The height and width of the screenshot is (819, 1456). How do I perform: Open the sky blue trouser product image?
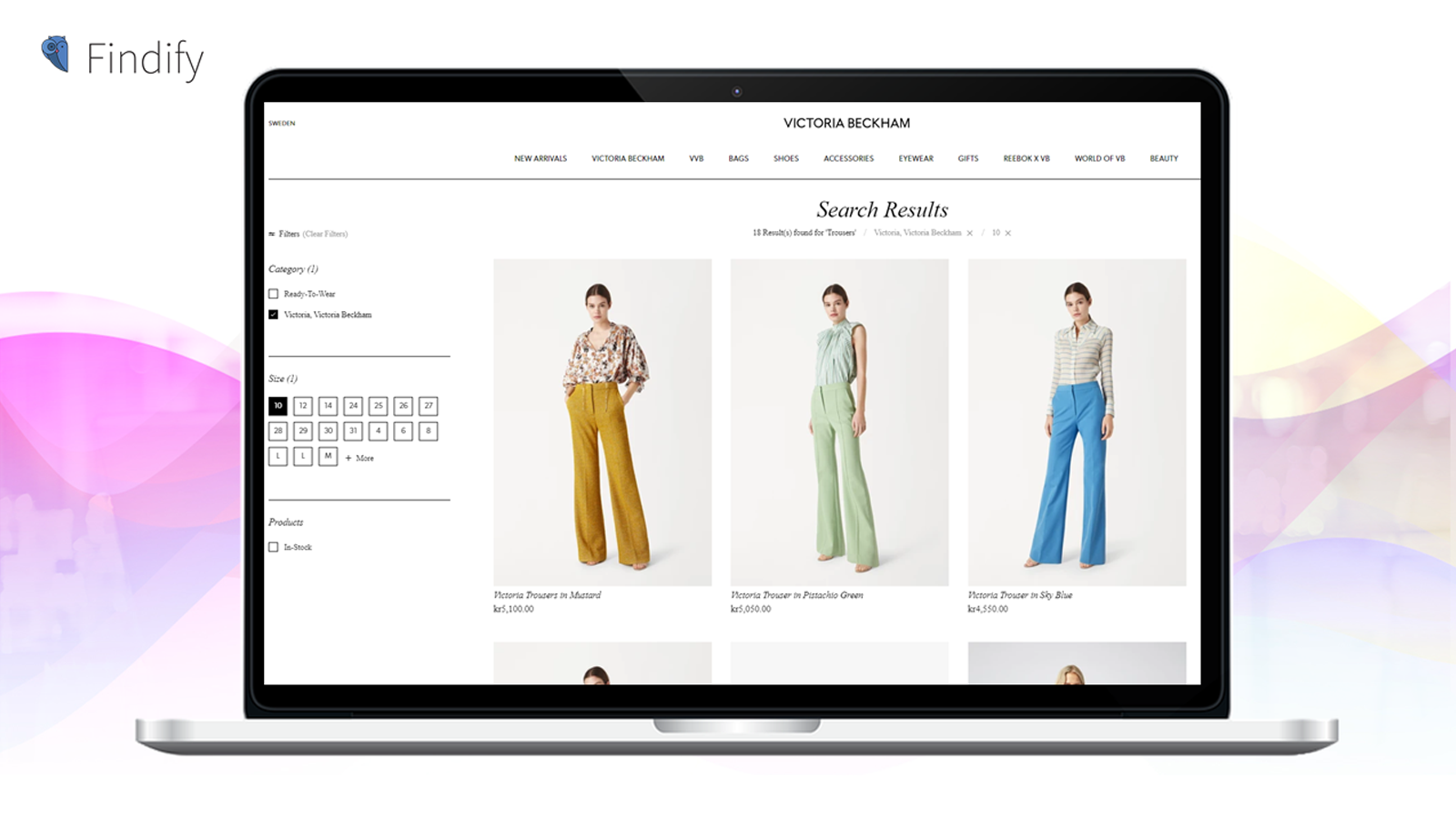(x=1077, y=422)
